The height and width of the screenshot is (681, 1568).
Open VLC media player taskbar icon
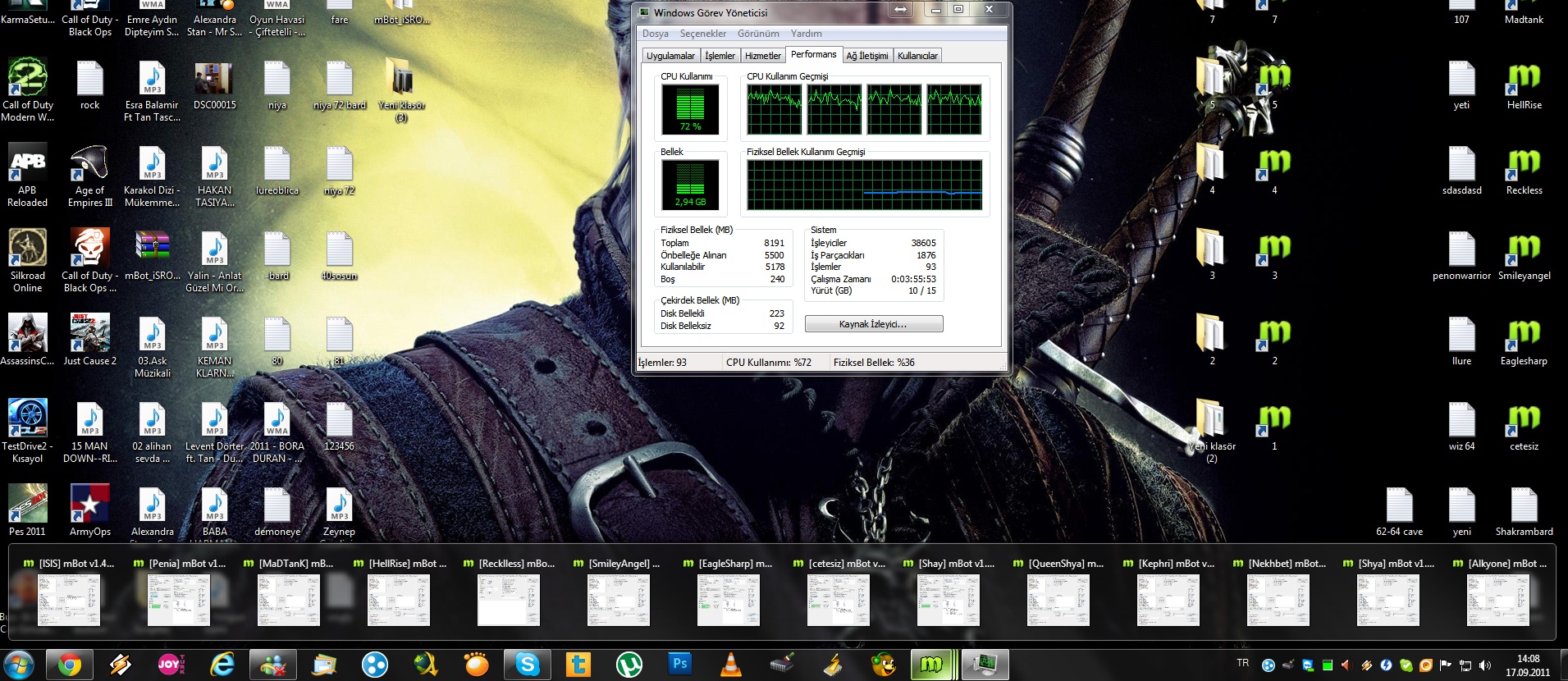[x=730, y=664]
